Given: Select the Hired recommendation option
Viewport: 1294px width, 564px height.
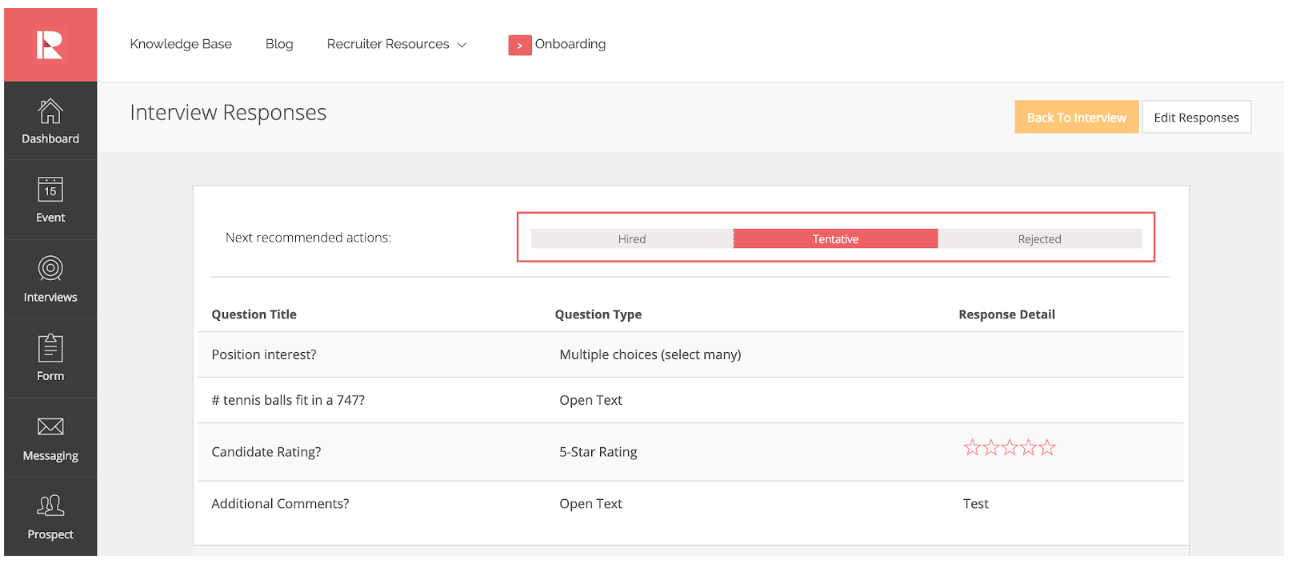Looking at the screenshot, I should coord(632,239).
